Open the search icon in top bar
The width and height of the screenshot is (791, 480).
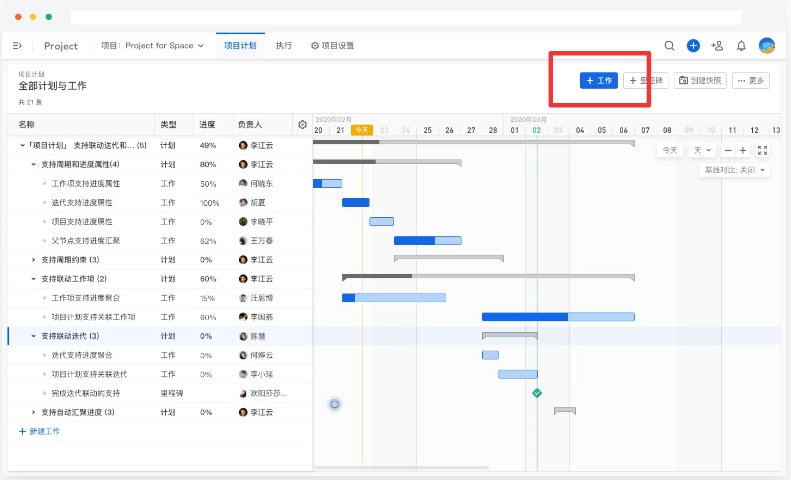point(670,46)
